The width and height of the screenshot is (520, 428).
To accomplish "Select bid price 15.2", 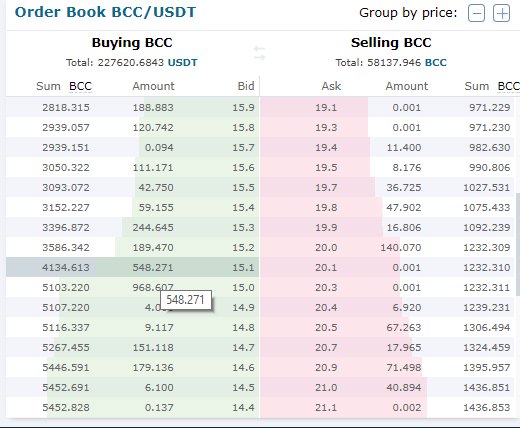I will pos(243,247).
